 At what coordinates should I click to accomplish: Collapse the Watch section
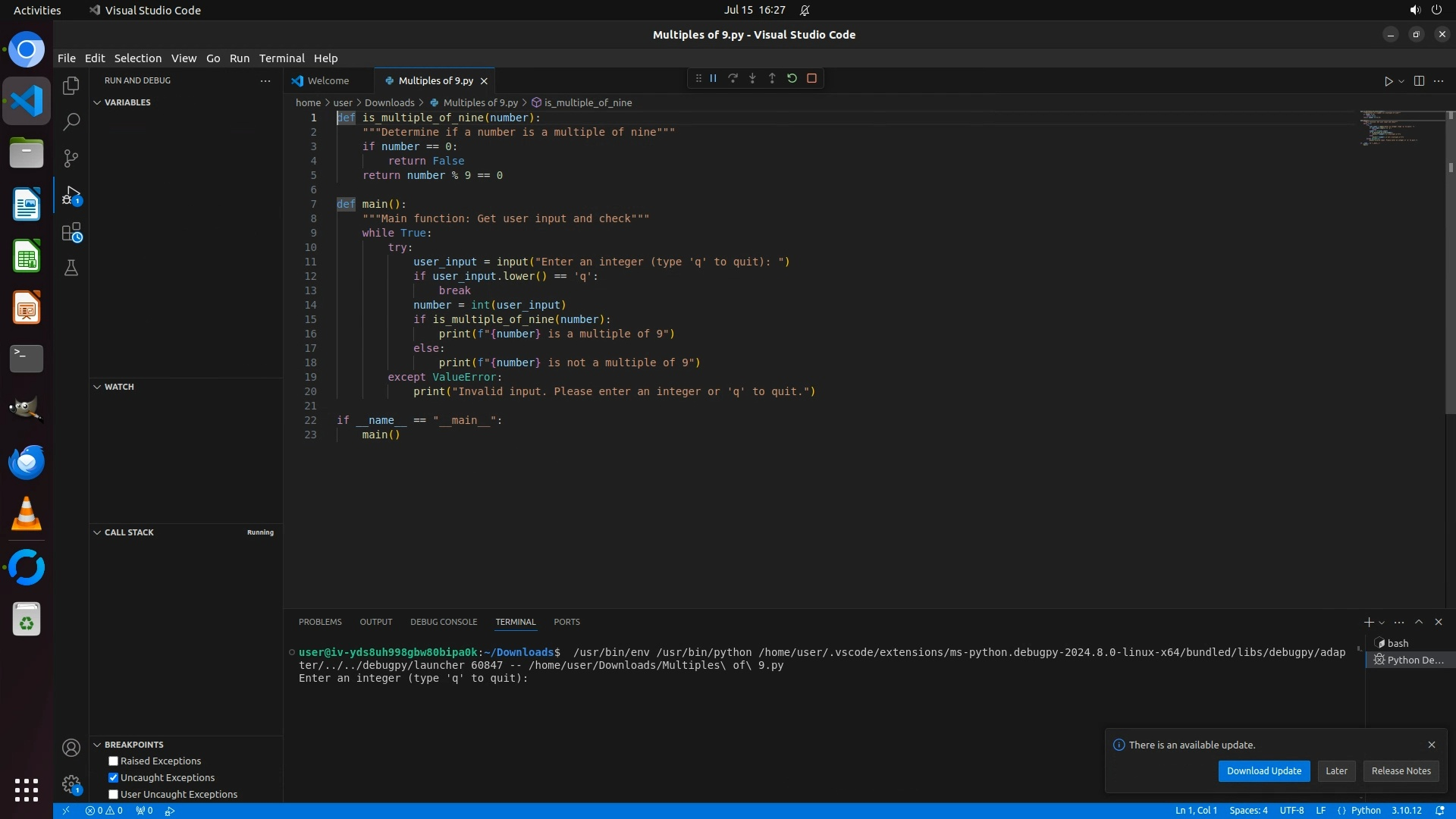(x=97, y=387)
